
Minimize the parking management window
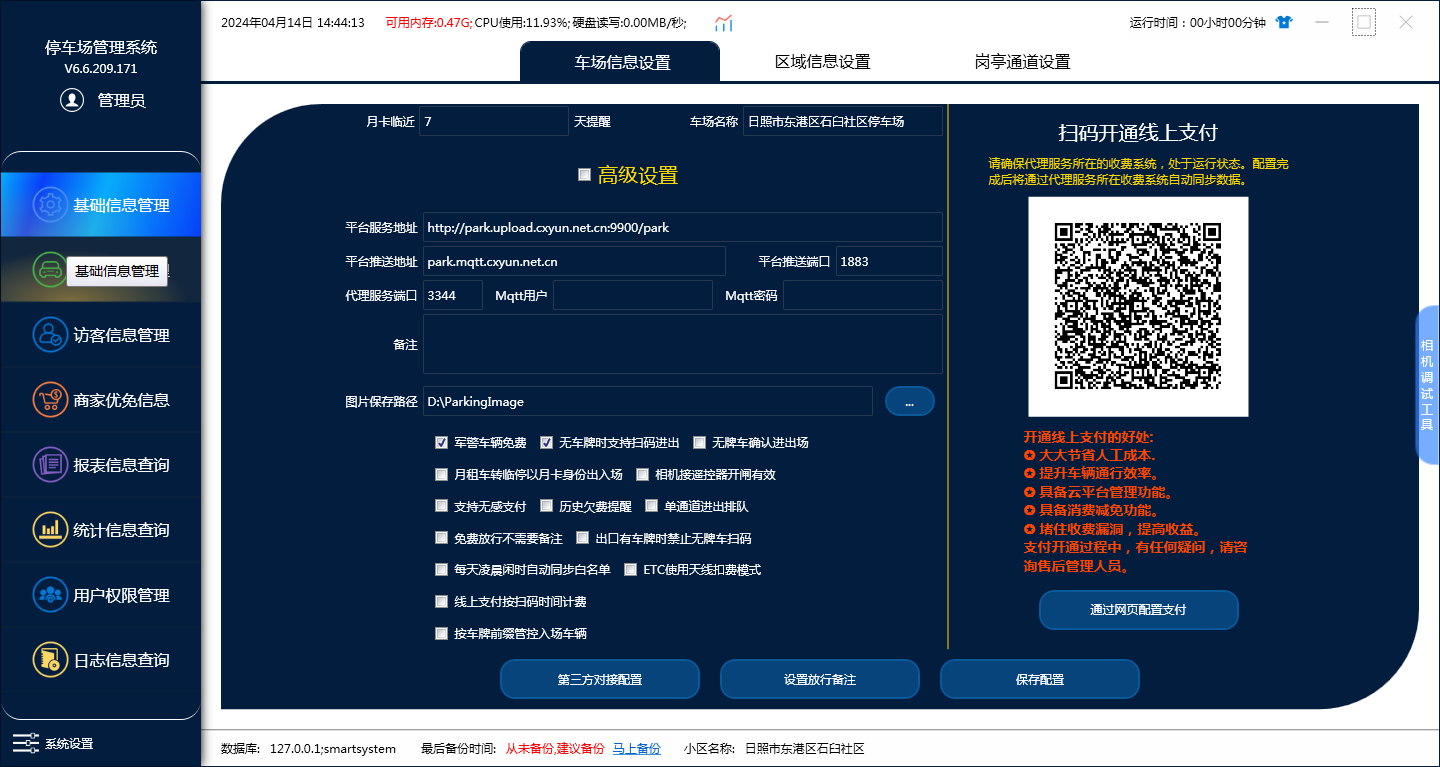tap(1322, 22)
